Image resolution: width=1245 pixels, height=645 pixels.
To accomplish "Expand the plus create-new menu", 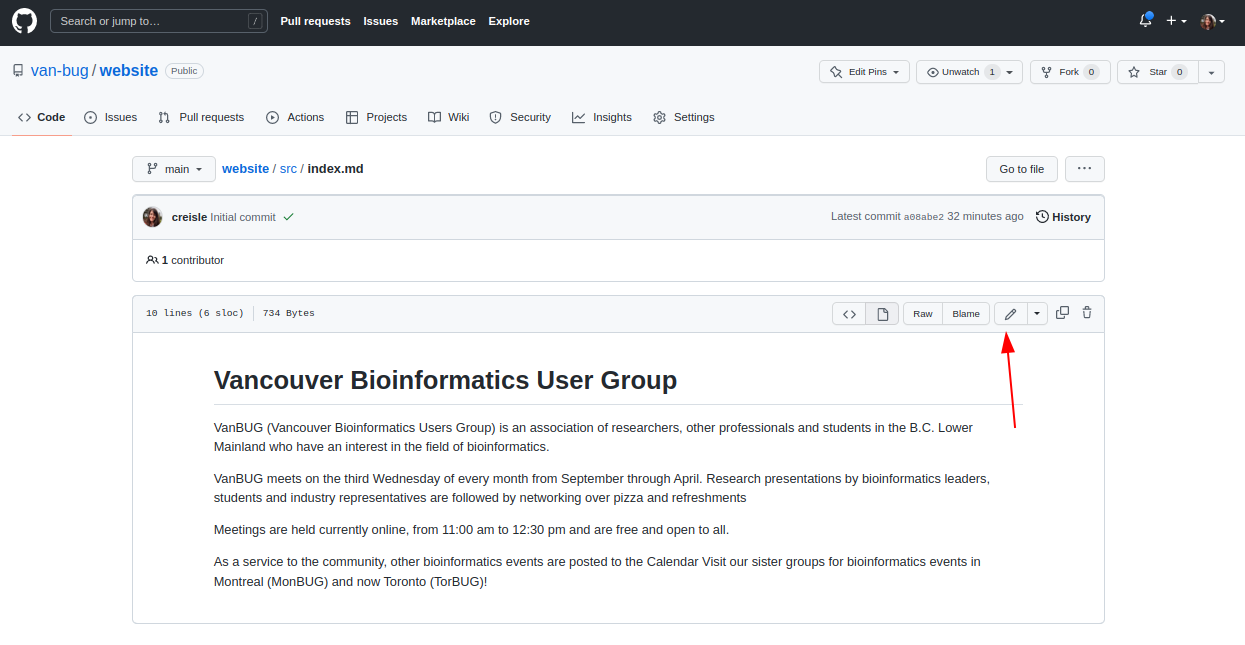I will pos(1177,21).
